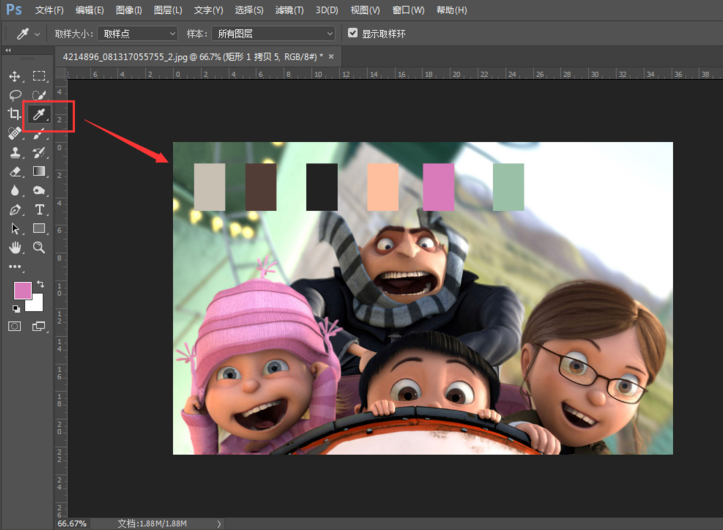The image size is (723, 530).
Task: Swap foreground and background colors
Action: [x=41, y=284]
